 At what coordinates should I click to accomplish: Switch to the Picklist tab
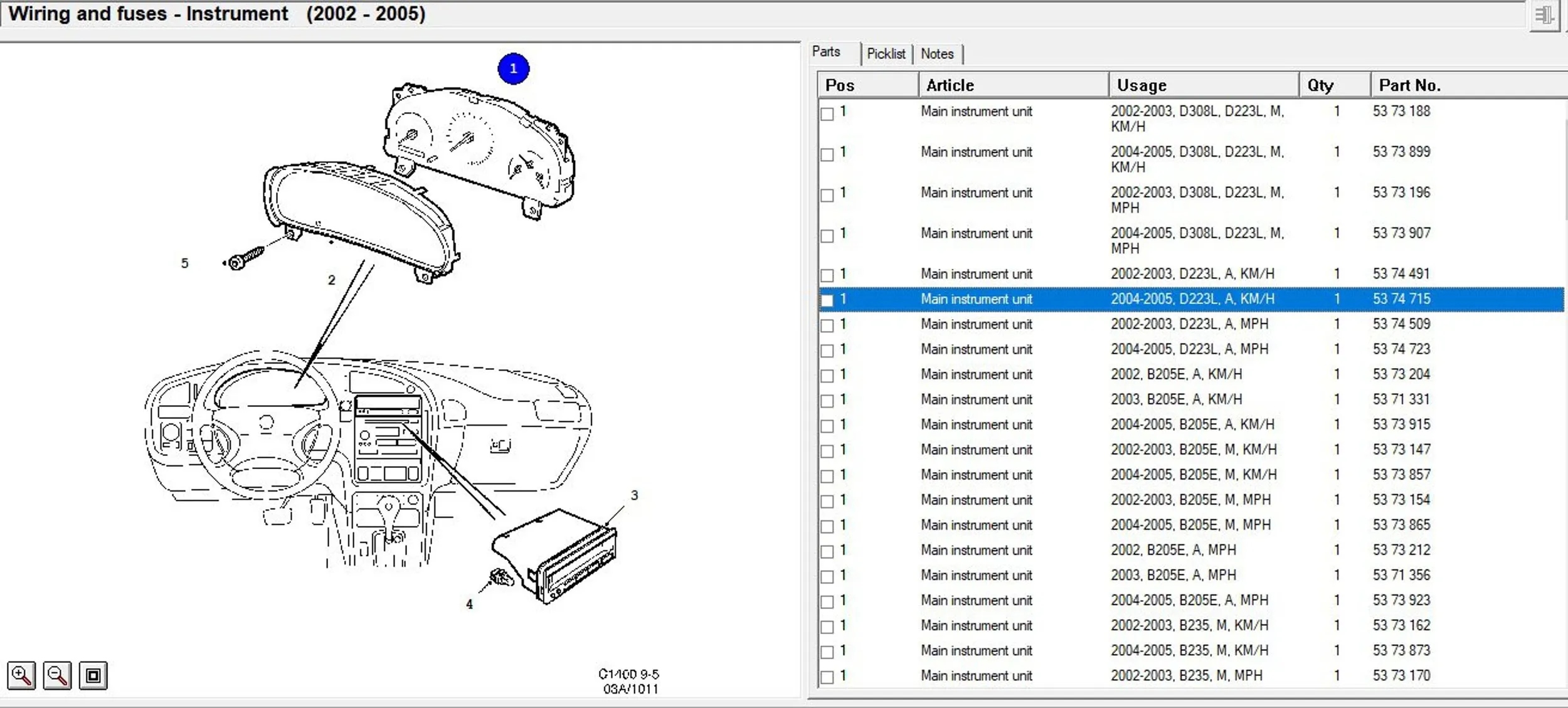(886, 54)
